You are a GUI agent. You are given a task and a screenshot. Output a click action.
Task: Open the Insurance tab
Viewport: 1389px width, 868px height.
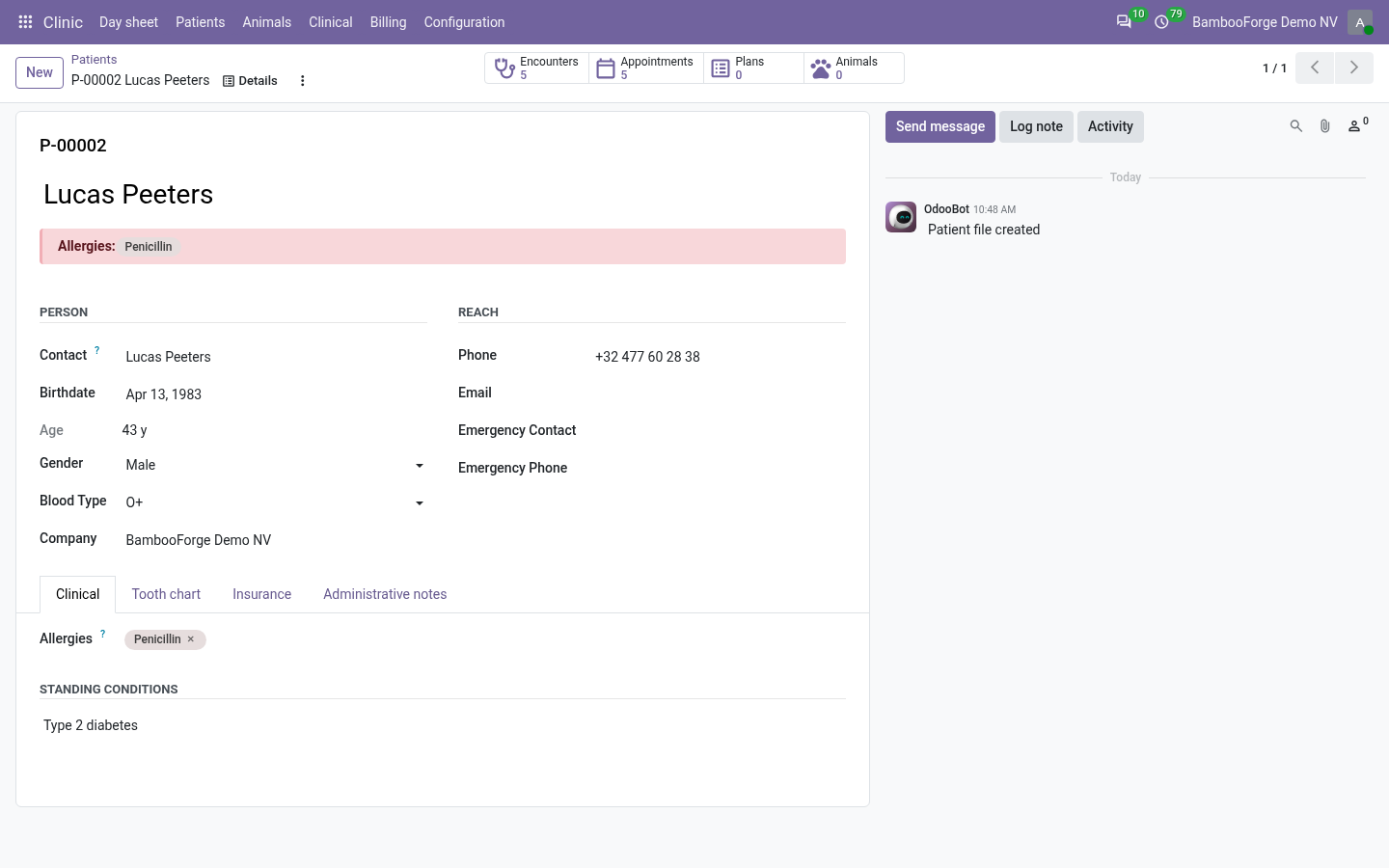click(261, 594)
